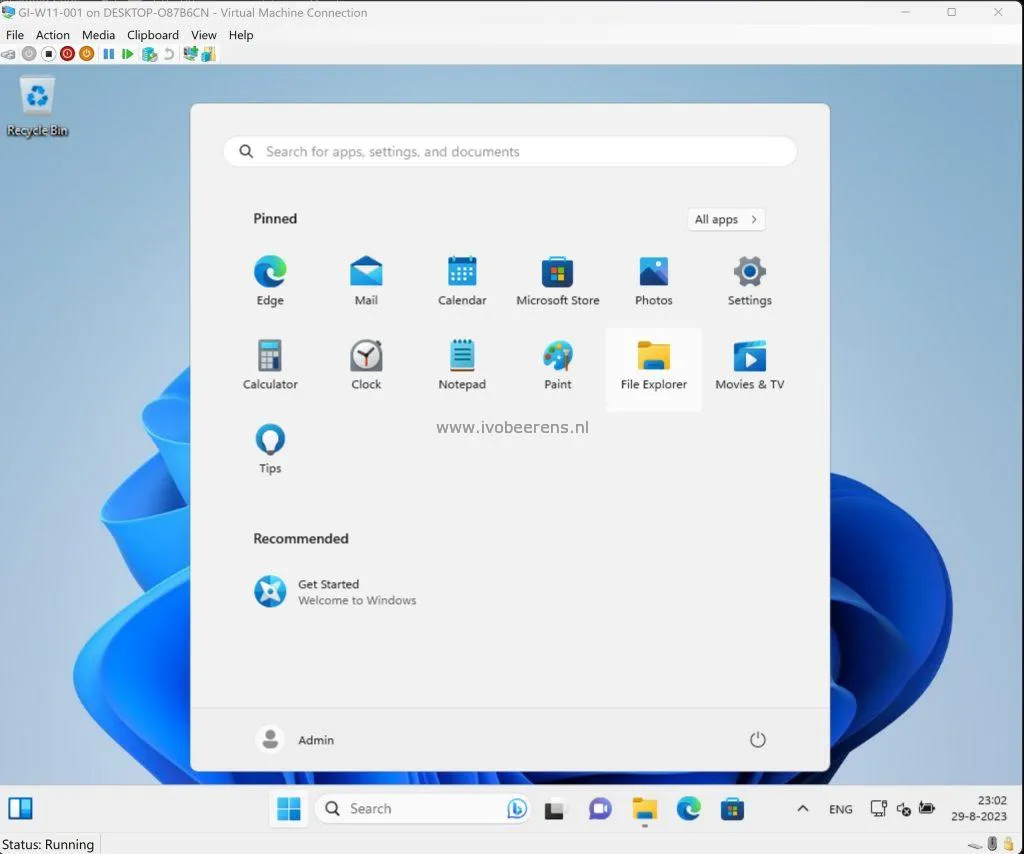
Task: Click the Revert arrow icon in toolbar
Action: [169, 54]
